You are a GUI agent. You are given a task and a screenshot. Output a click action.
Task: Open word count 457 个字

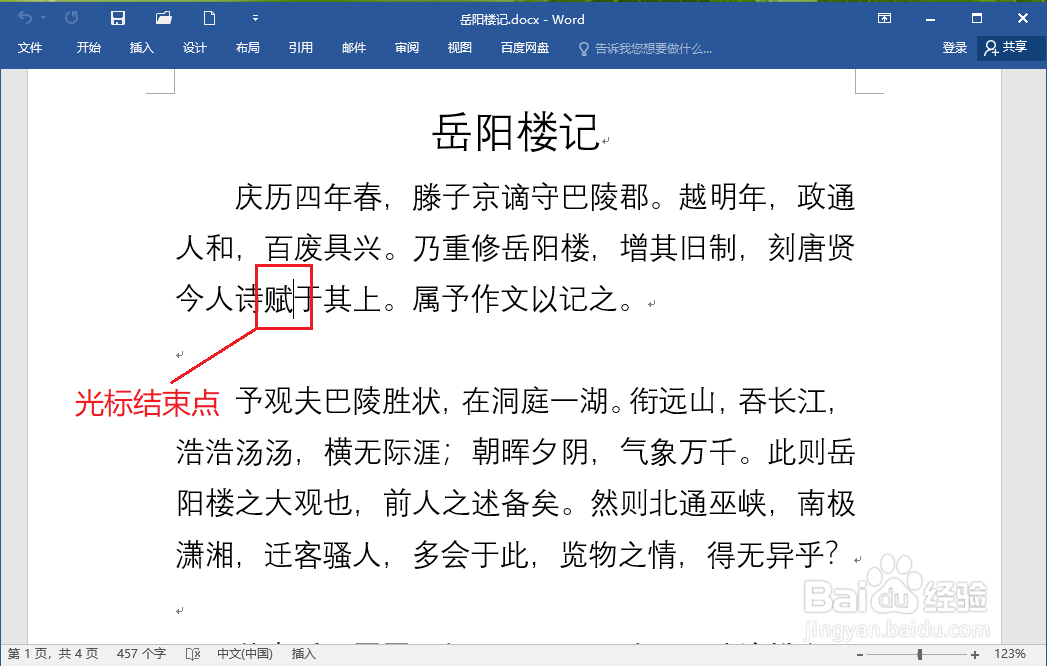[x=141, y=654]
